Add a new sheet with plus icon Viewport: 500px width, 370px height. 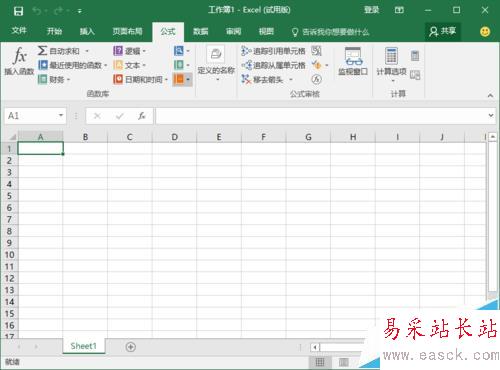click(x=131, y=347)
